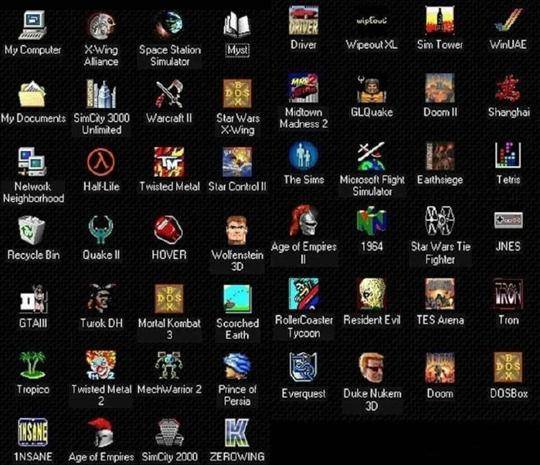The image size is (540, 465).
Task: Select the Warcraft II icon
Action: pos(169,94)
